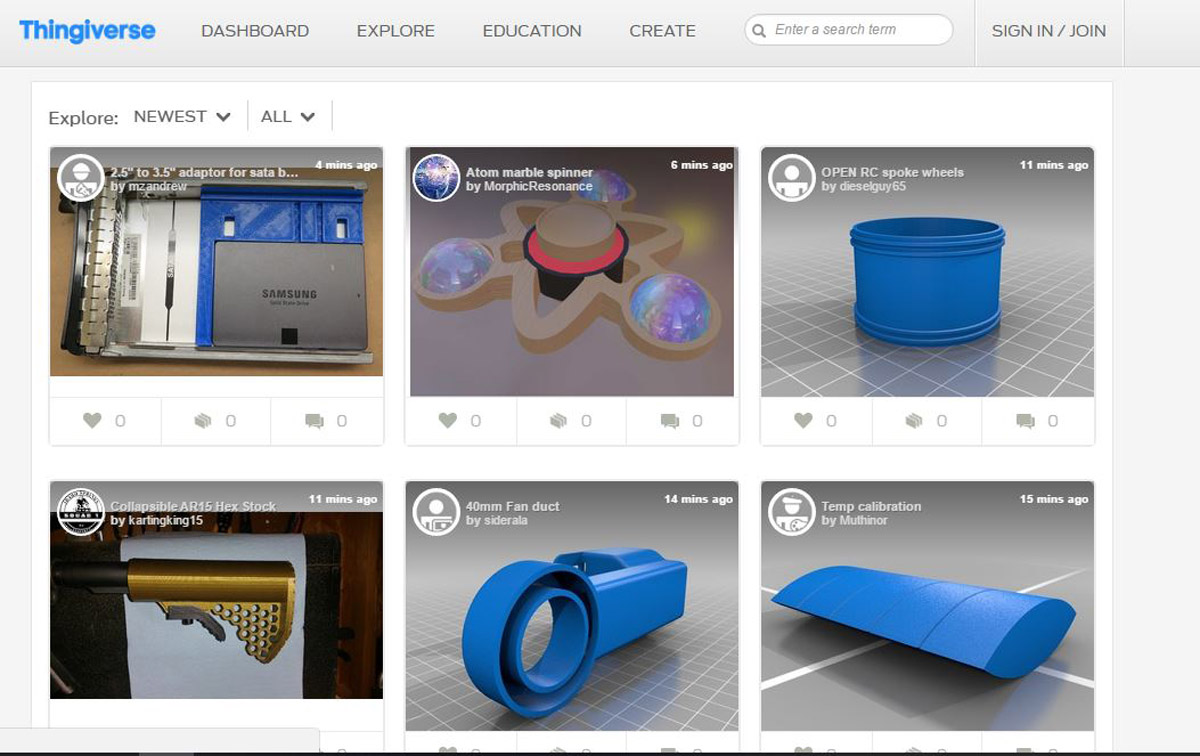Open the ALL category filter dropdown

[288, 117]
